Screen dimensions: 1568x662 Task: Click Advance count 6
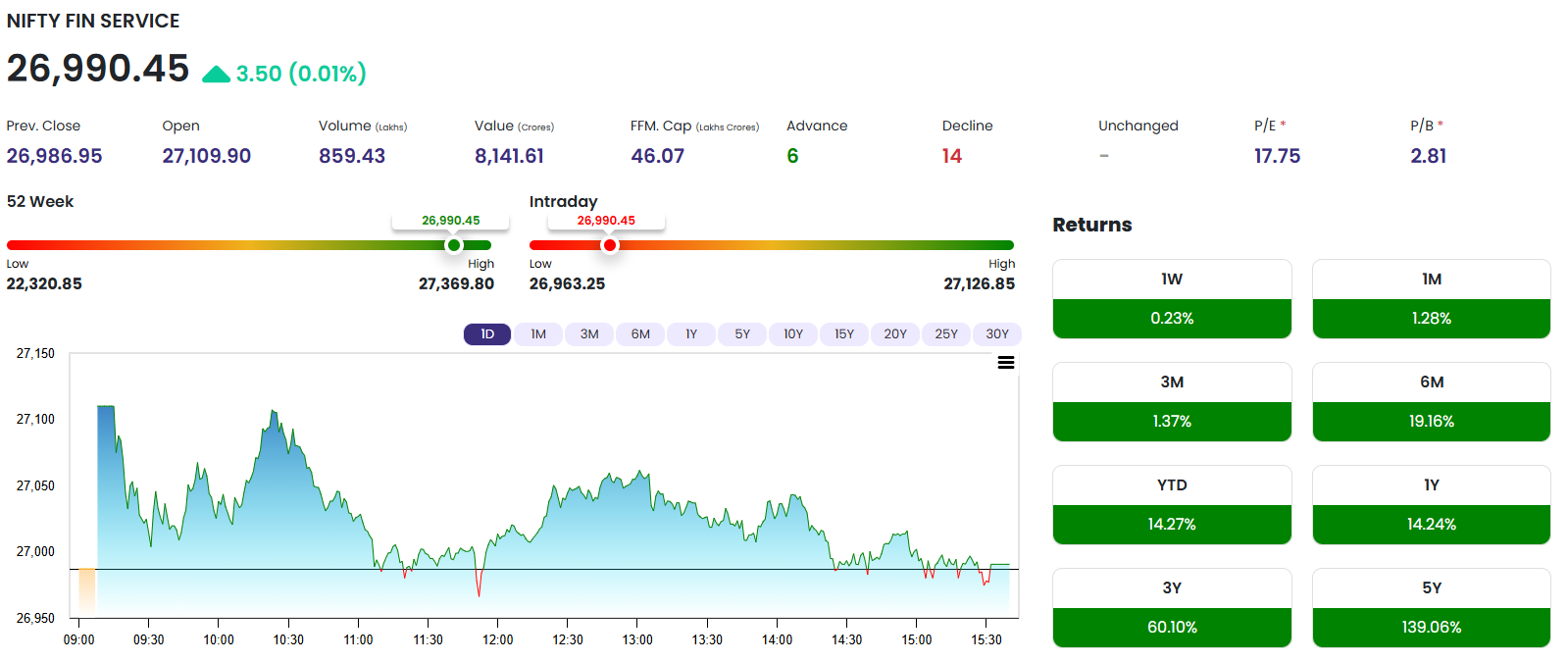click(792, 156)
